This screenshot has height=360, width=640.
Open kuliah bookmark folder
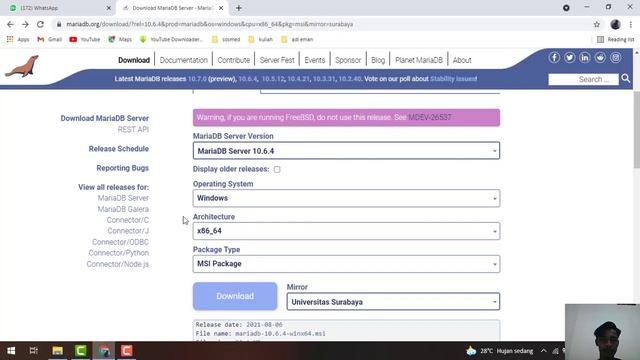pyautogui.click(x=260, y=40)
